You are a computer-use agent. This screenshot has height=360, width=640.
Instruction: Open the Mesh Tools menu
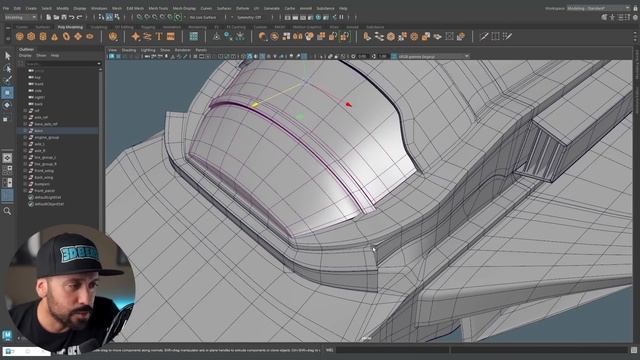(158, 8)
